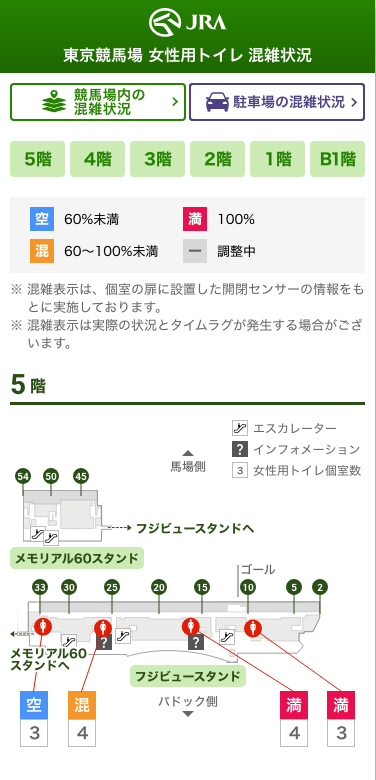Click the toilet icon near gate 33
The width and height of the screenshot is (376, 780).
[x=43, y=626]
